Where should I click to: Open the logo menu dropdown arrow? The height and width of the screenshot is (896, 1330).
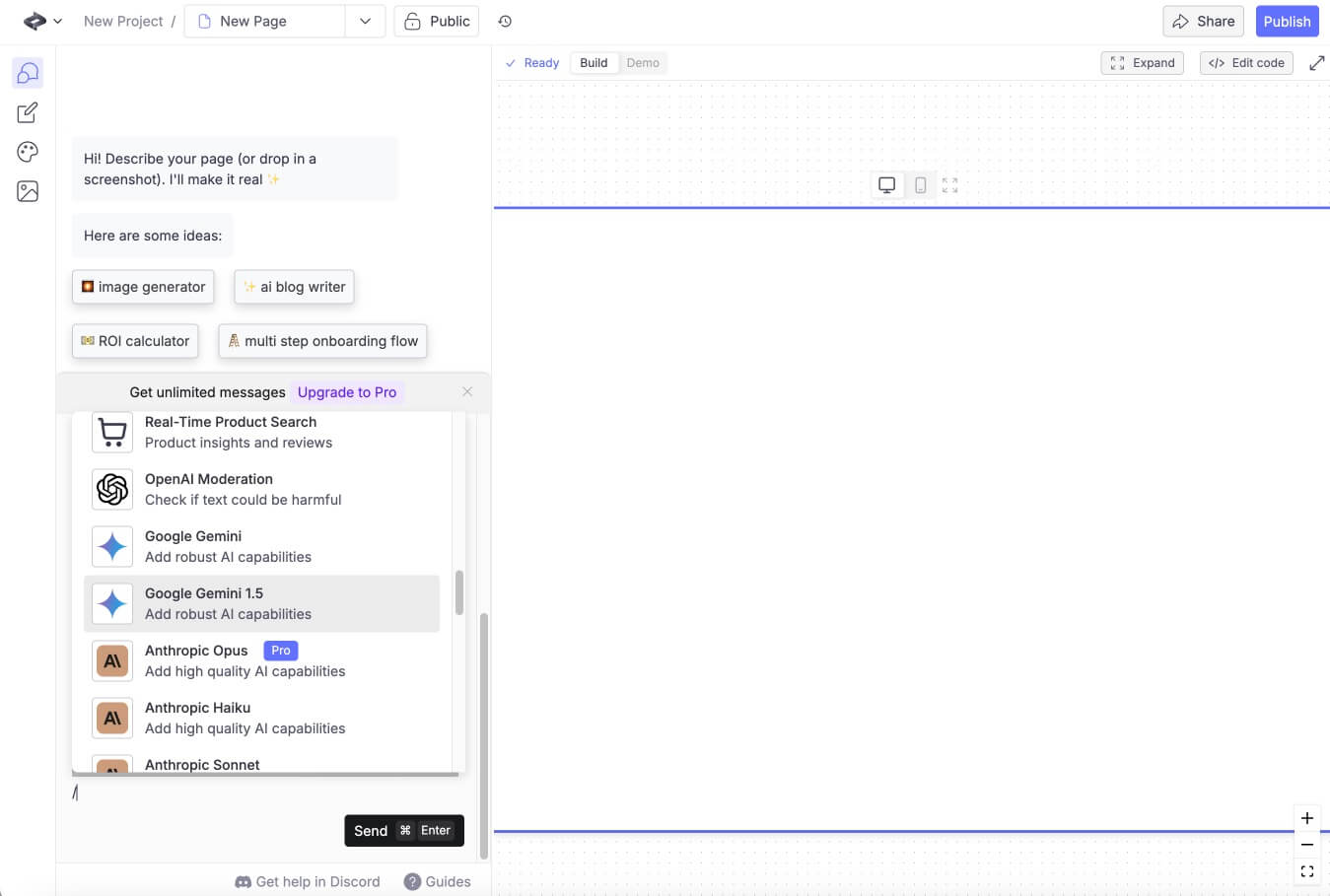(x=57, y=22)
